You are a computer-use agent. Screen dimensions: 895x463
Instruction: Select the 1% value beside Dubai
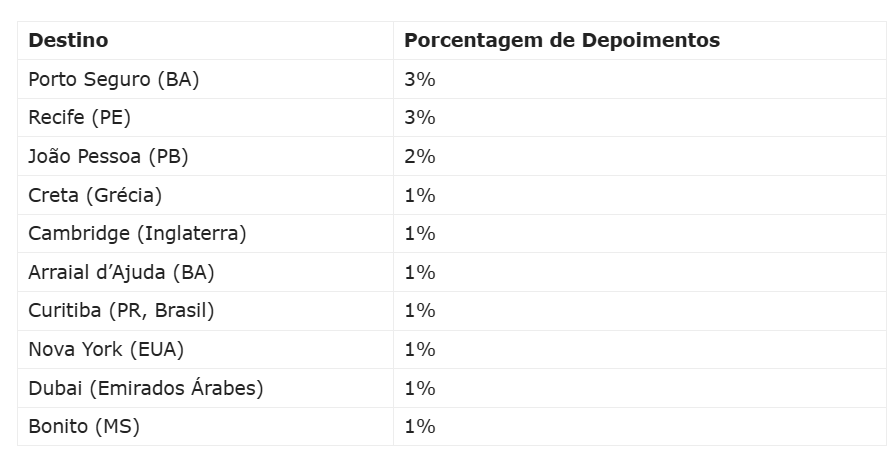420,388
